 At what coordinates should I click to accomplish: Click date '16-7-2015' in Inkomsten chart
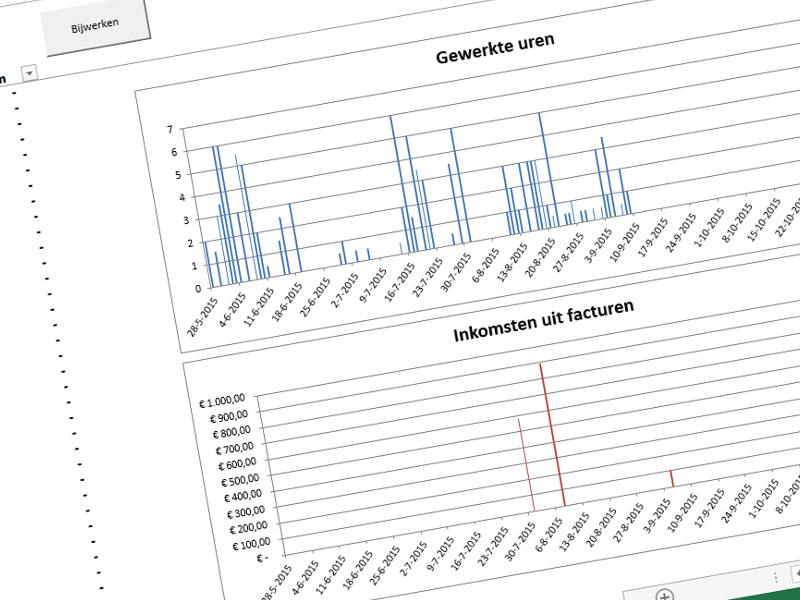pyautogui.click(x=467, y=552)
